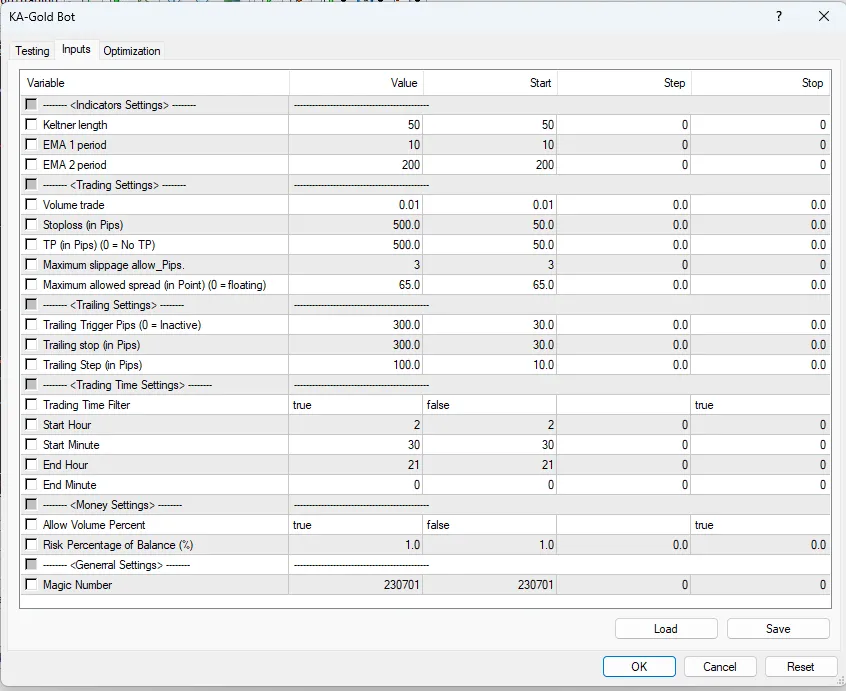Enable optimization for Magic Number
The width and height of the screenshot is (846, 691).
[x=31, y=585]
